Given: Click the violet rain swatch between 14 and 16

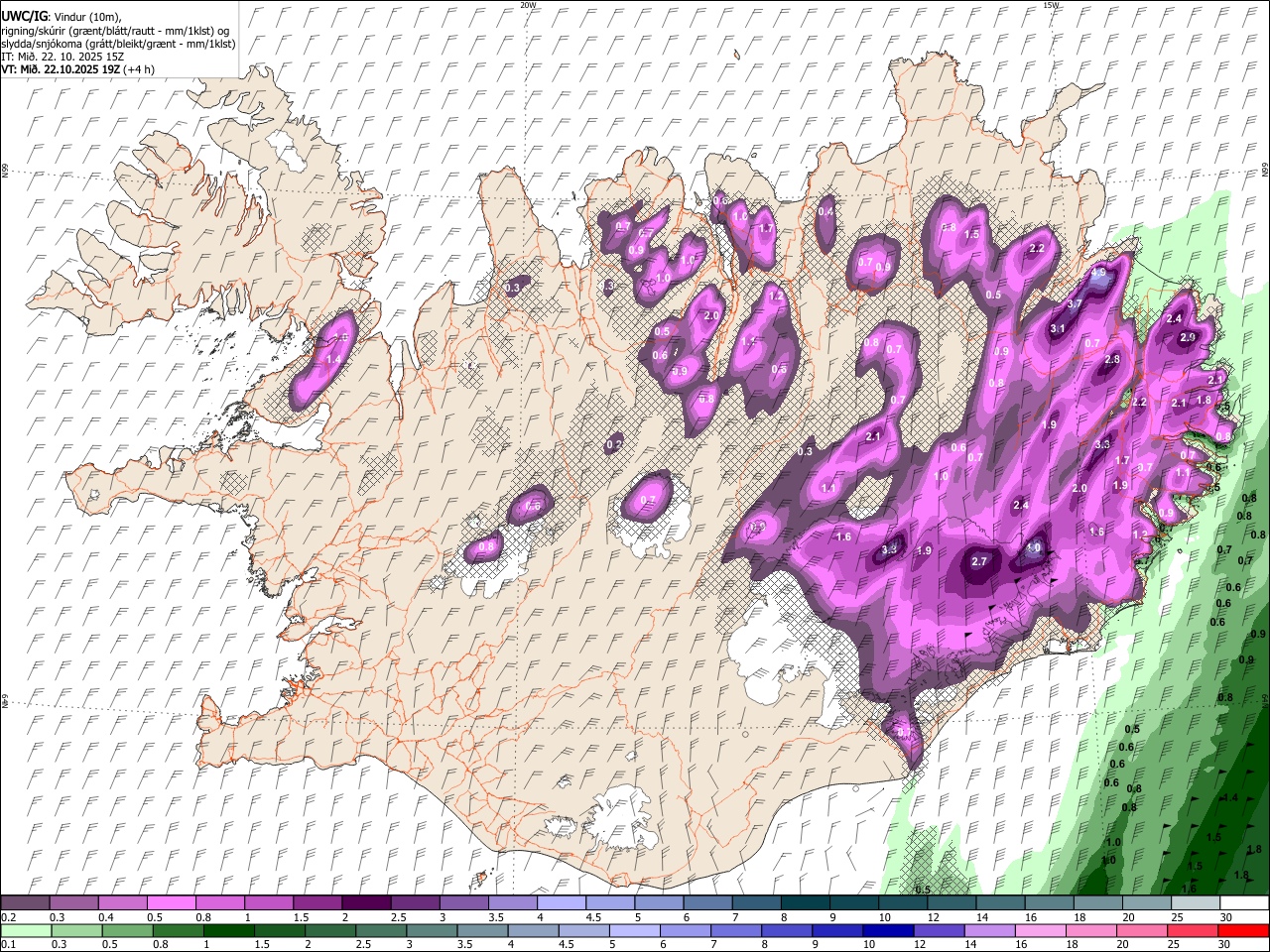Looking at the screenshot, I should 988,931.
